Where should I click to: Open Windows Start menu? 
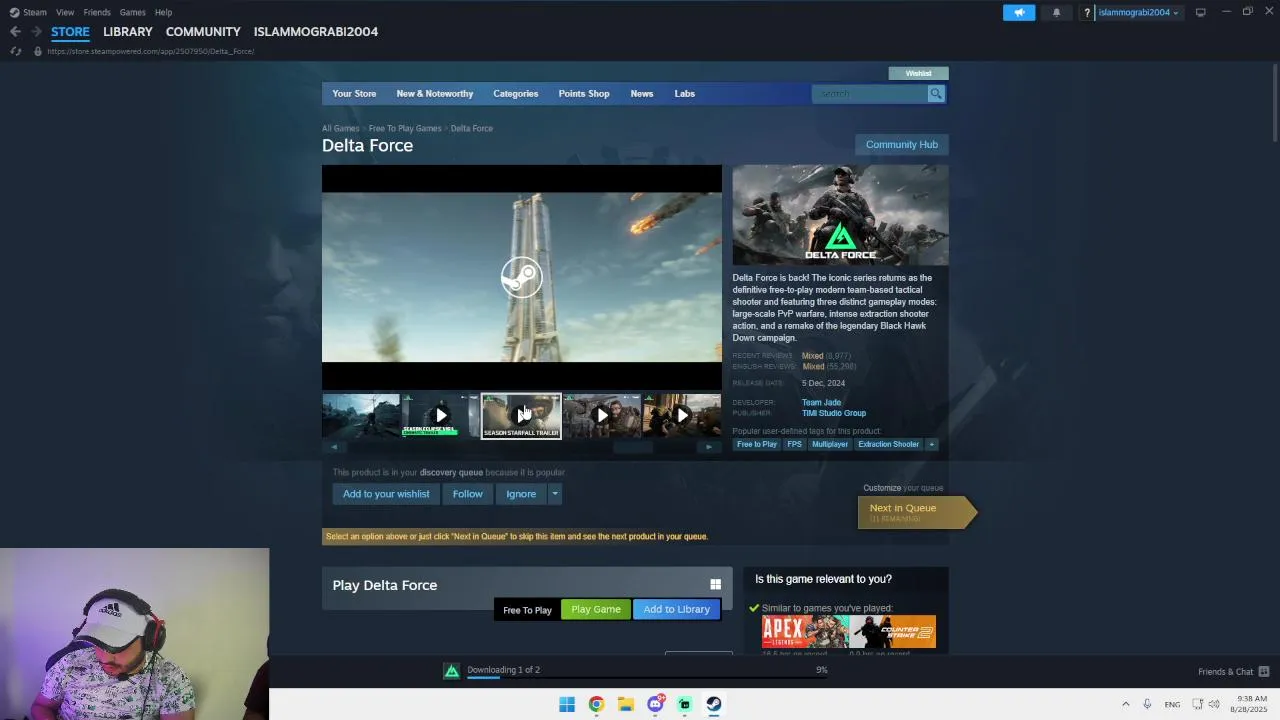point(567,704)
